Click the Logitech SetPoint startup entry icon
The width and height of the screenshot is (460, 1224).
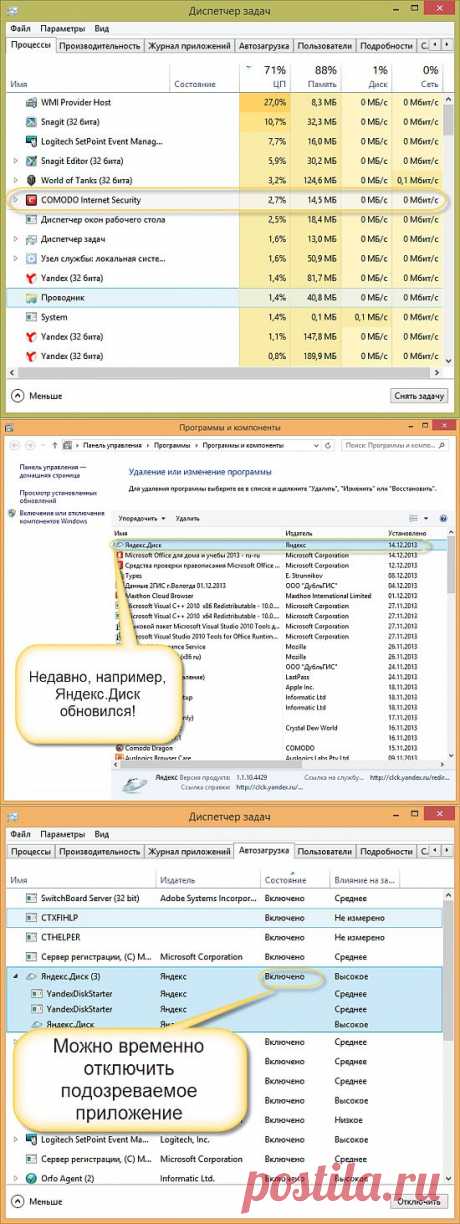tap(31, 1139)
